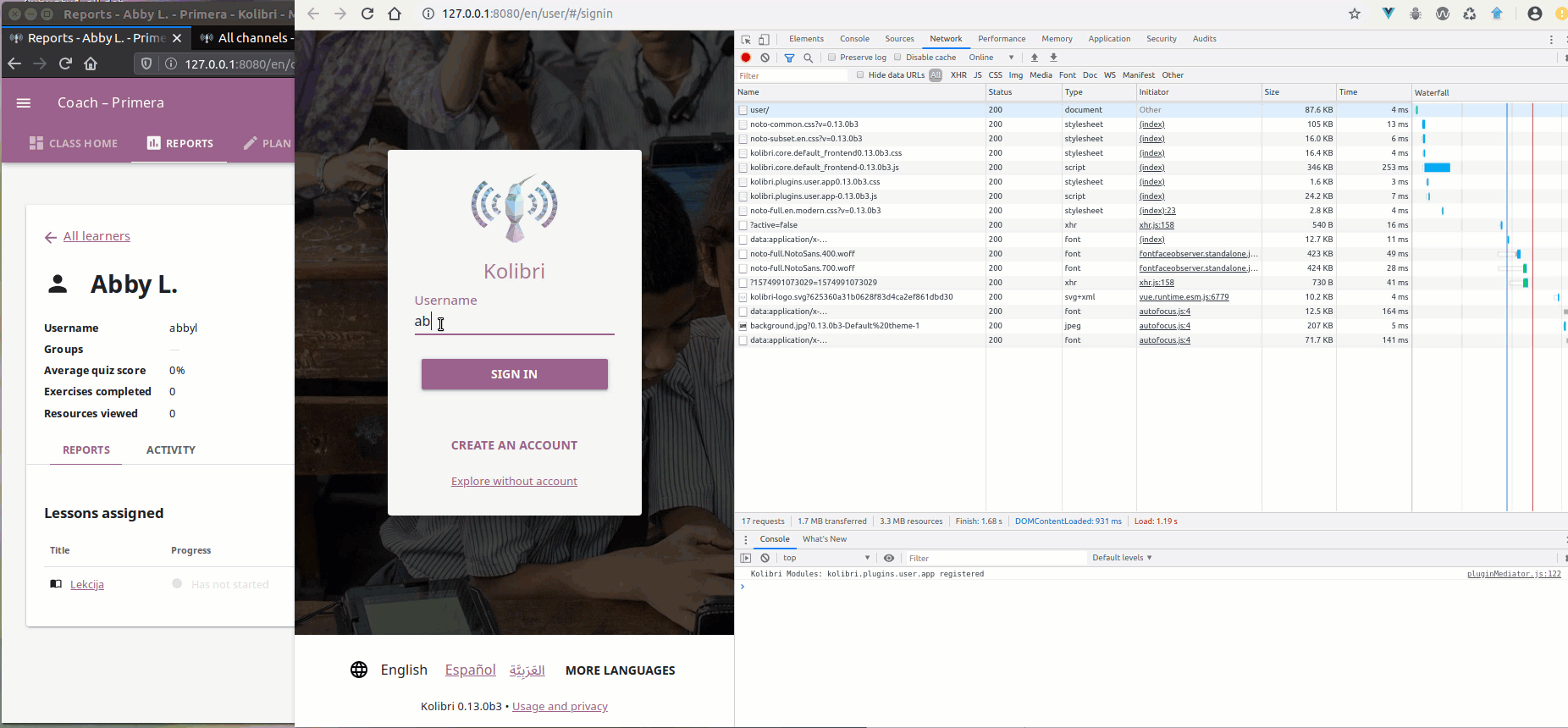Click the export HAR download icon

(1054, 58)
